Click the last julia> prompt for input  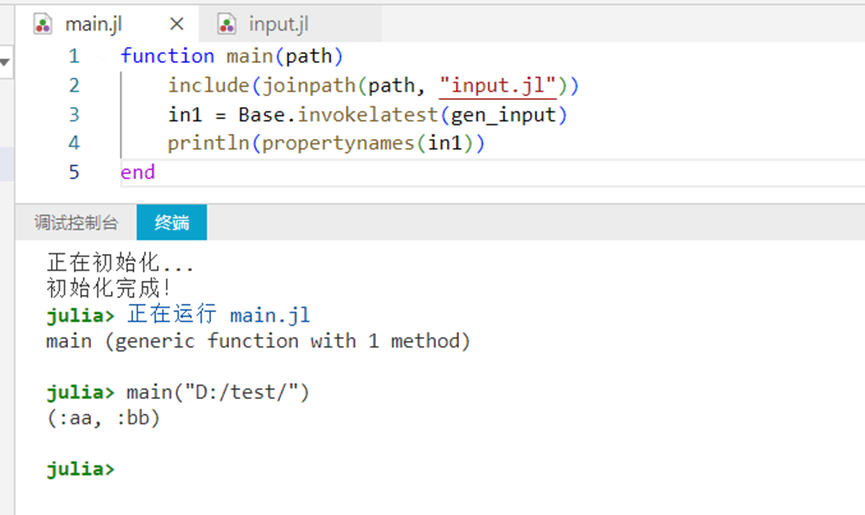click(81, 469)
